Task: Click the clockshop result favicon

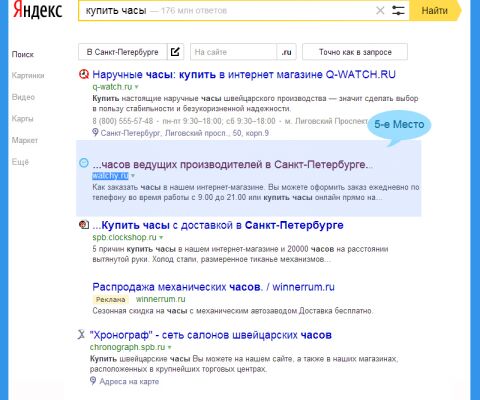Action: [84, 225]
